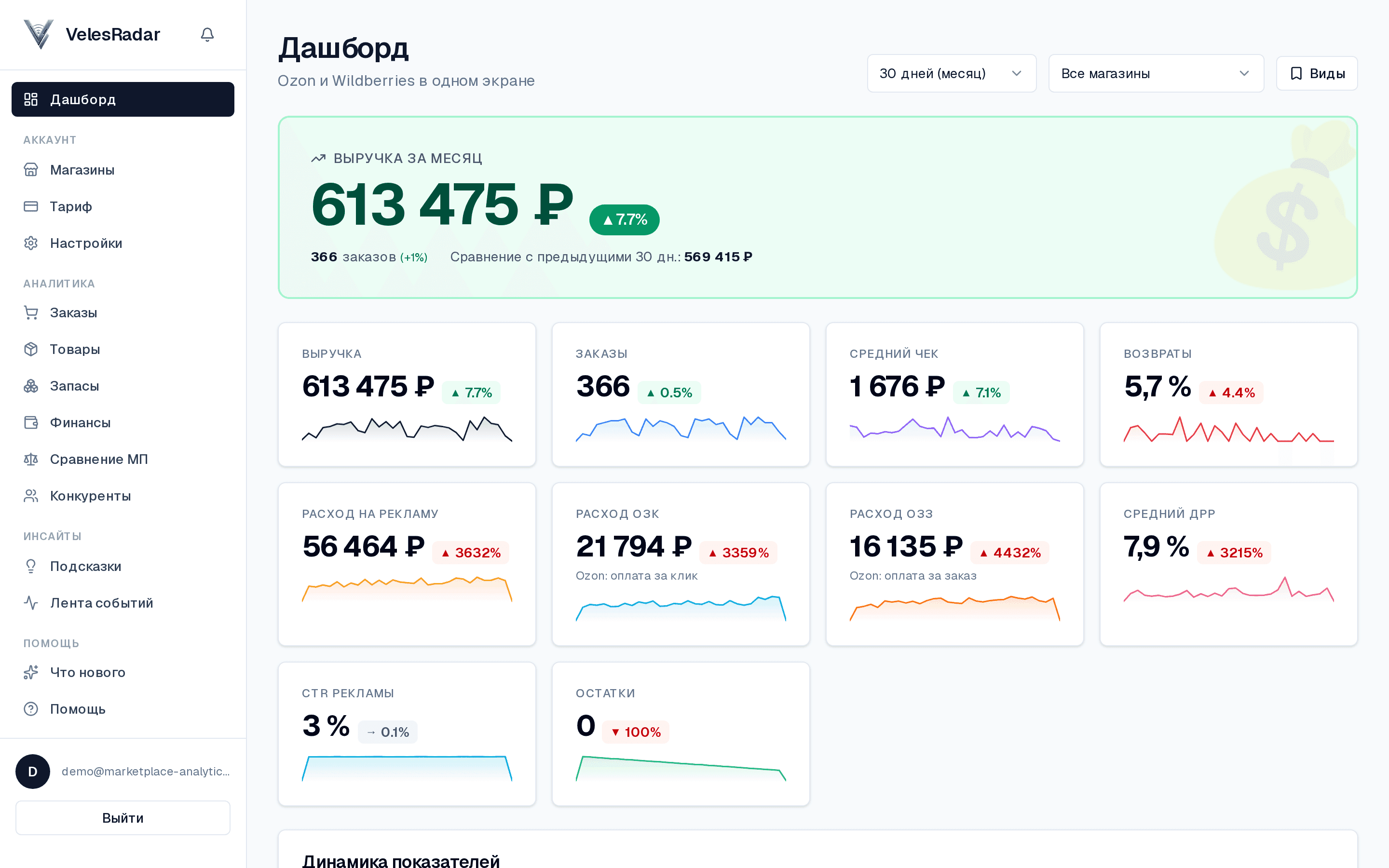Screen dimensions: 1389x868
Task: Open Подсказки insights link
Action: point(123,566)
